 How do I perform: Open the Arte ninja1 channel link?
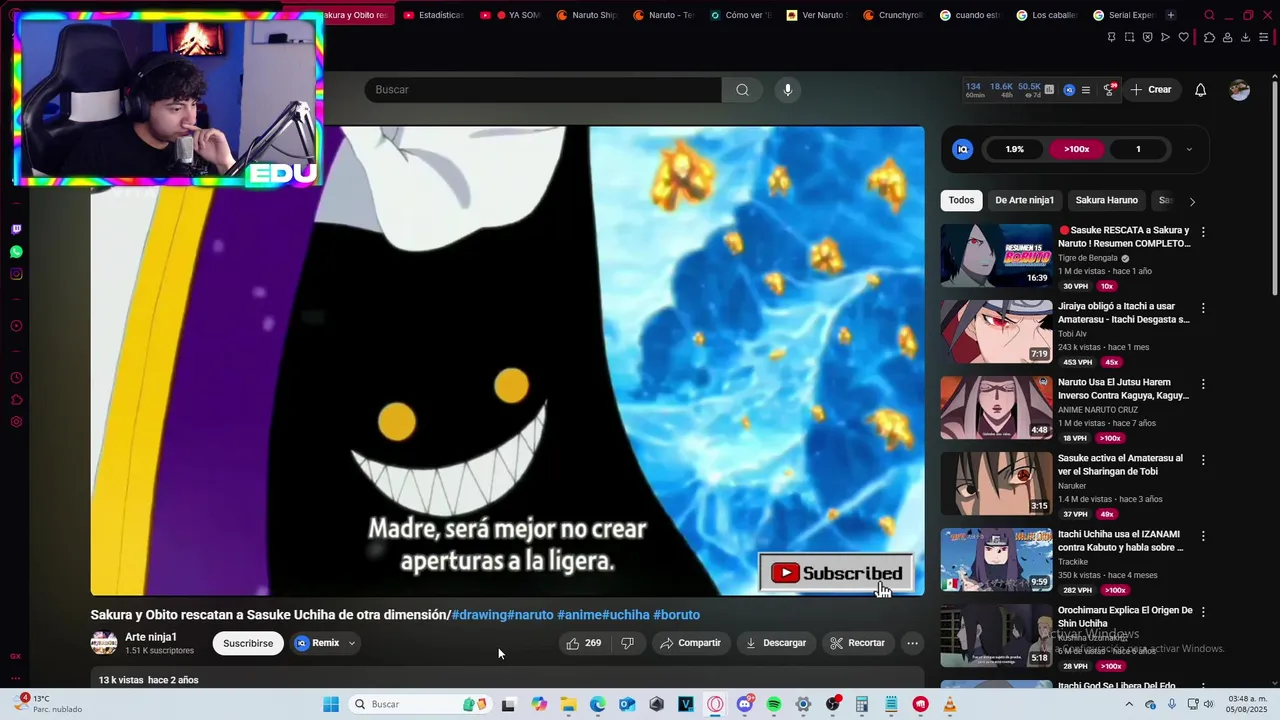151,637
